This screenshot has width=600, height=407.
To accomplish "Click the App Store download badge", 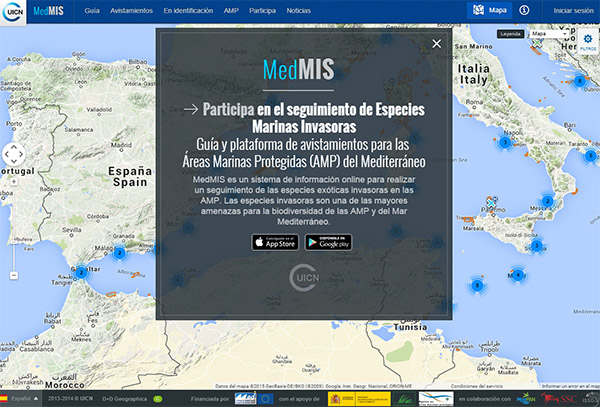I will point(275,243).
